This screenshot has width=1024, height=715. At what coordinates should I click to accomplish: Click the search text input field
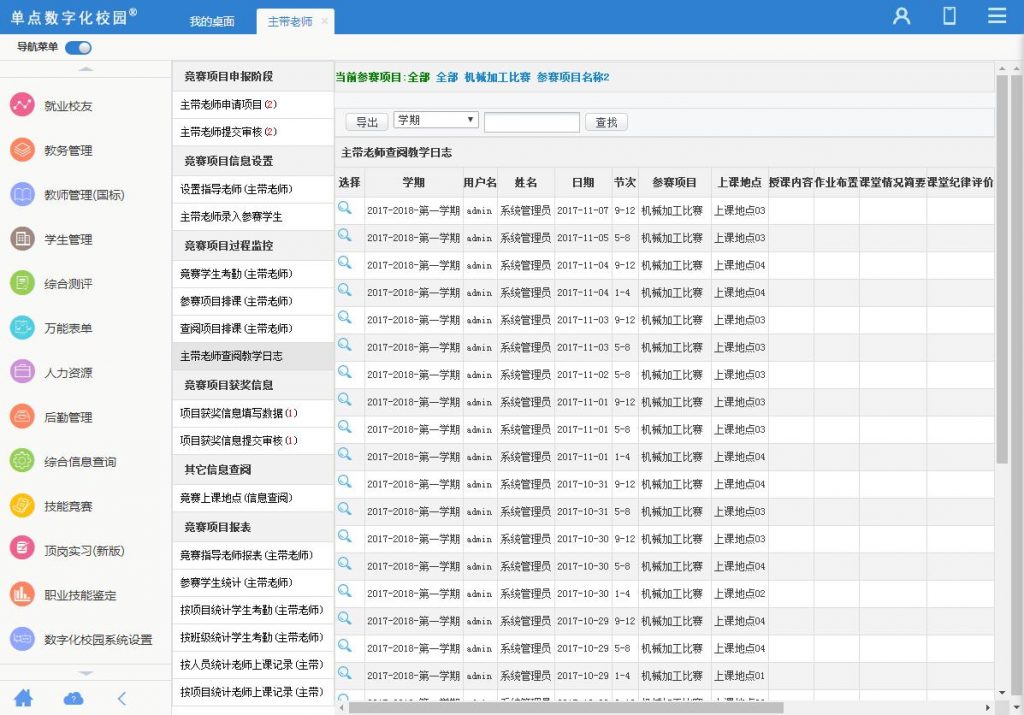532,122
